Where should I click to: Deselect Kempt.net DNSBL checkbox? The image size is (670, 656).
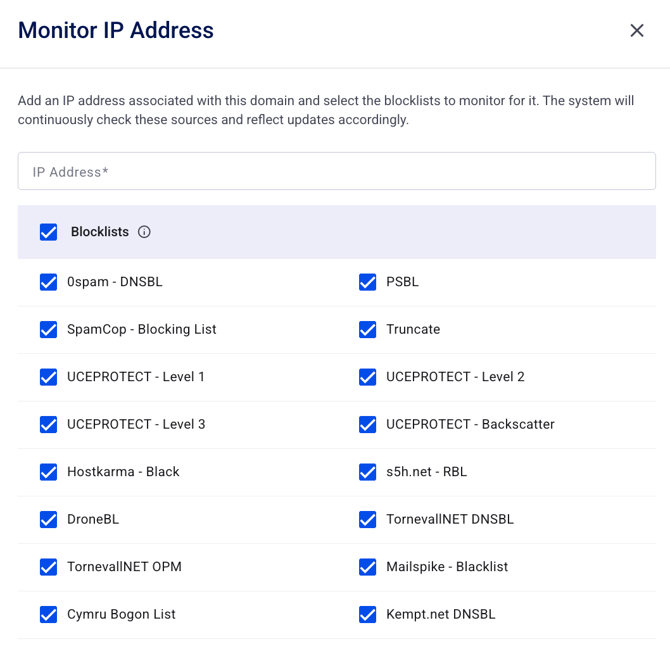pos(368,614)
